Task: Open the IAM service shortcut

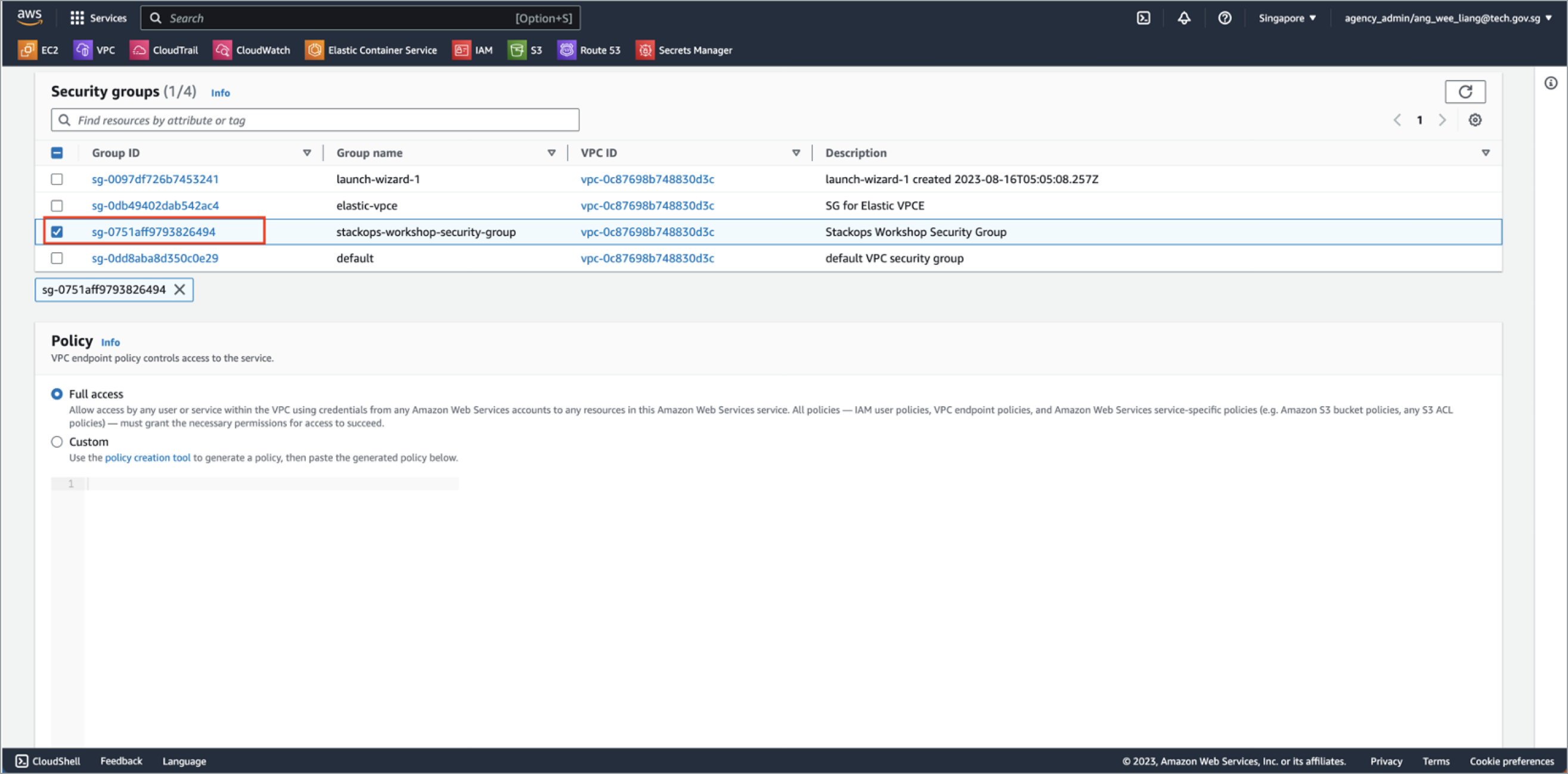Action: (x=472, y=50)
